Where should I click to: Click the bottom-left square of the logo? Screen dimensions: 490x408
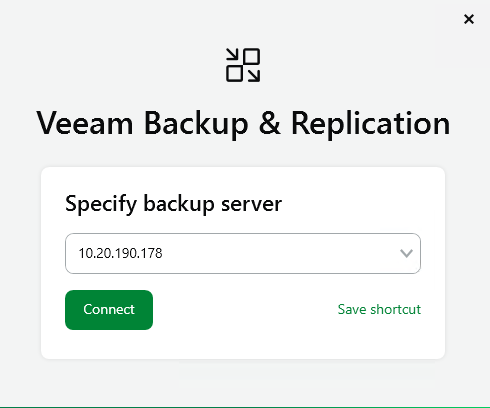click(234, 74)
